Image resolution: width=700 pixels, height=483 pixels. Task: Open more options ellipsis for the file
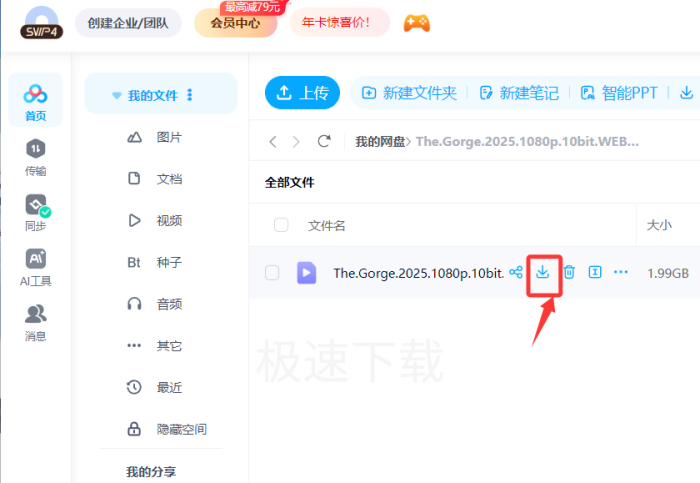click(x=621, y=272)
